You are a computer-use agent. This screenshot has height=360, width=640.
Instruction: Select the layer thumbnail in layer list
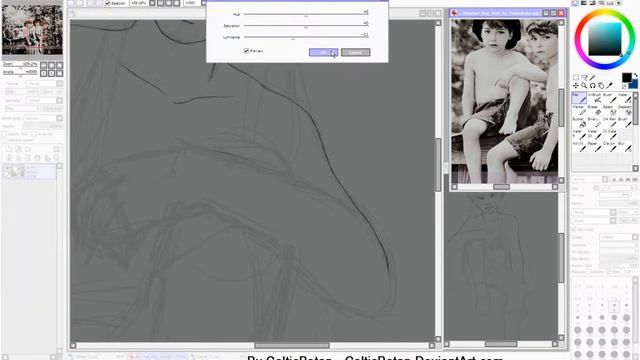coord(18,171)
